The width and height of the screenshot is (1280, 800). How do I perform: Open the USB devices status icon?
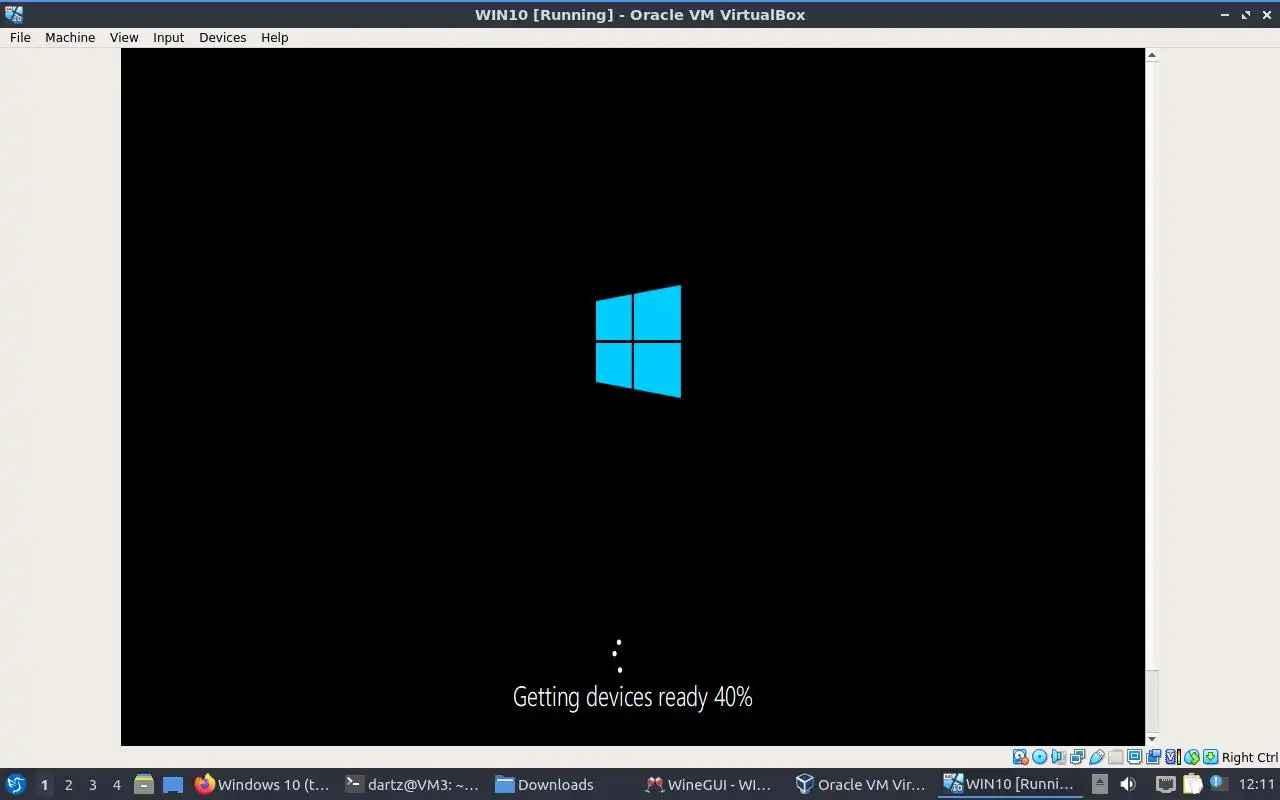[1097, 757]
